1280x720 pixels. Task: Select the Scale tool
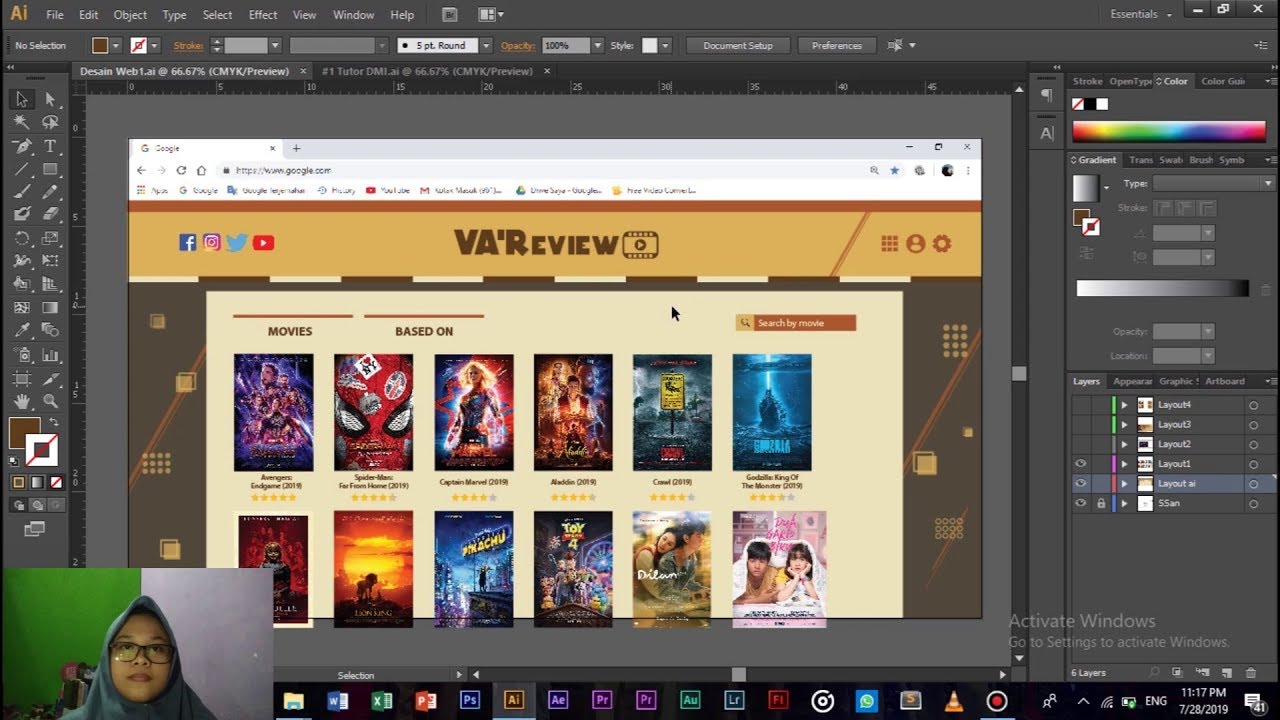pyautogui.click(x=50, y=238)
